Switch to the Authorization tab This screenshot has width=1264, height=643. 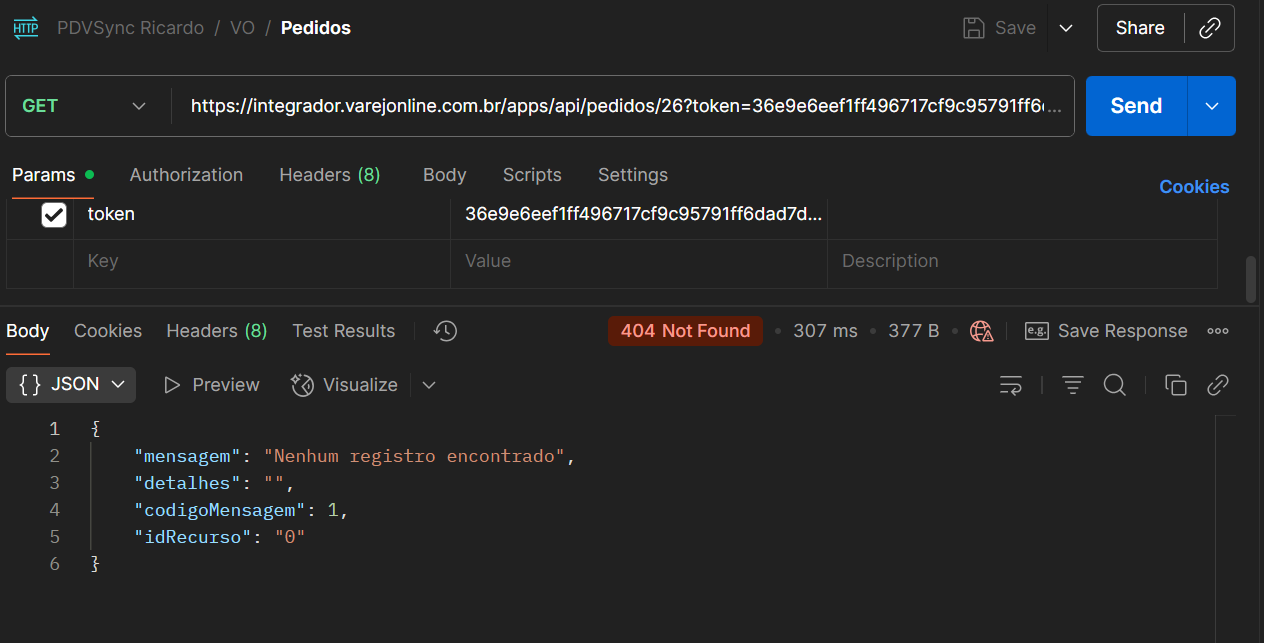pos(186,175)
